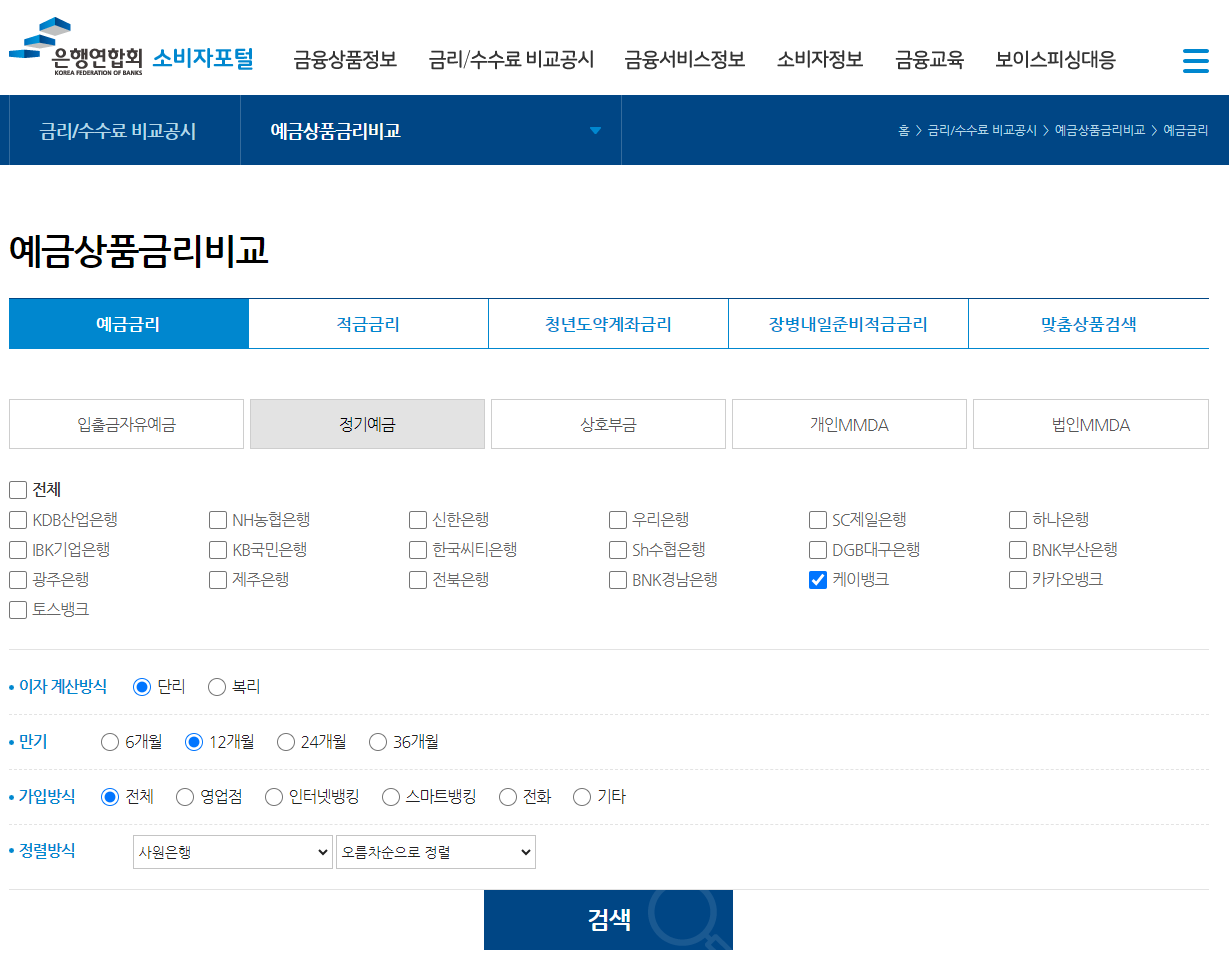This screenshot has width=1229, height=961.
Task: Check the Sh수협은행 checkbox
Action: [x=618, y=550]
